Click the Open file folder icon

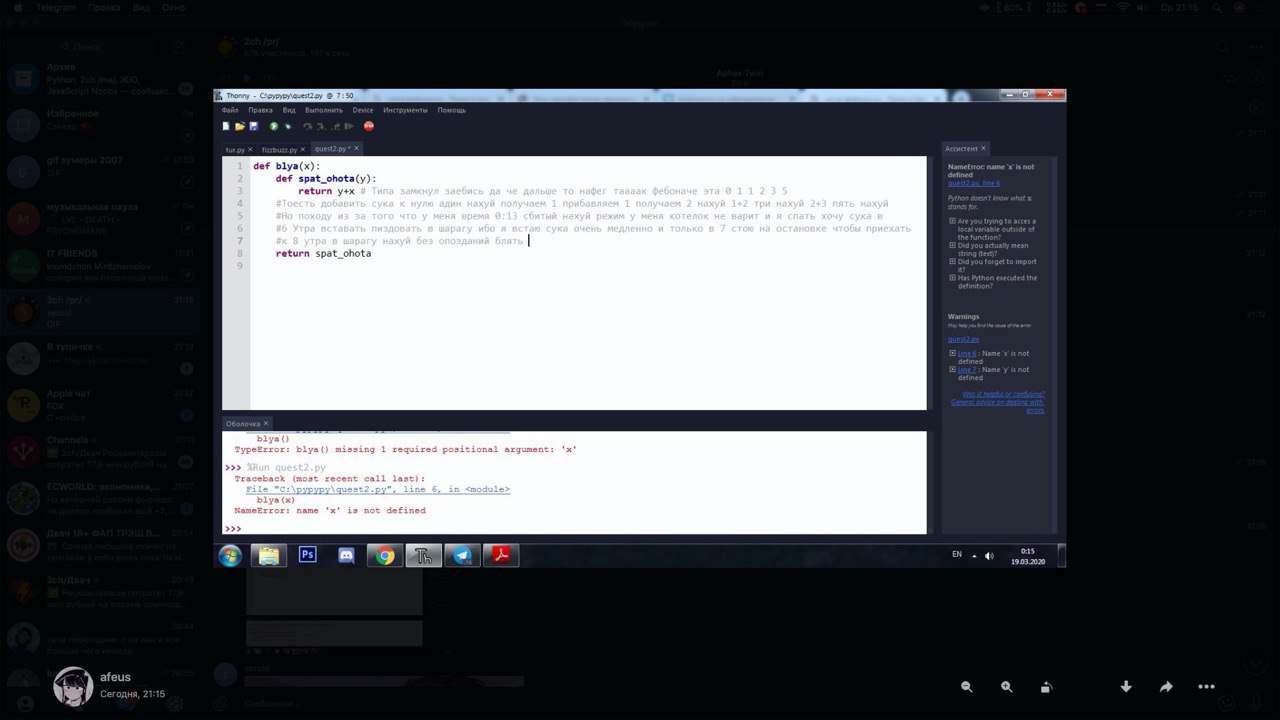tap(240, 126)
